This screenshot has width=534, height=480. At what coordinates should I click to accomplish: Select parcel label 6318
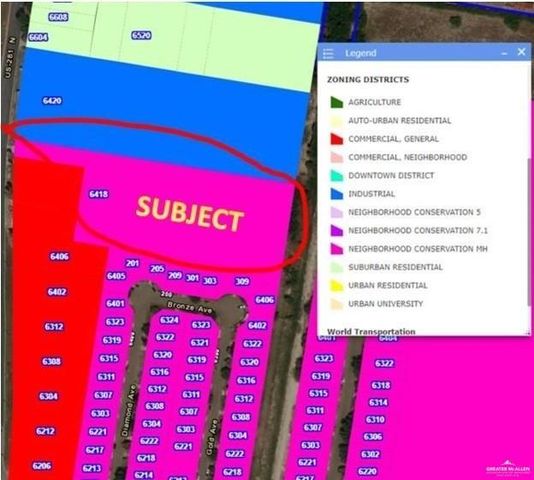(x=381, y=386)
